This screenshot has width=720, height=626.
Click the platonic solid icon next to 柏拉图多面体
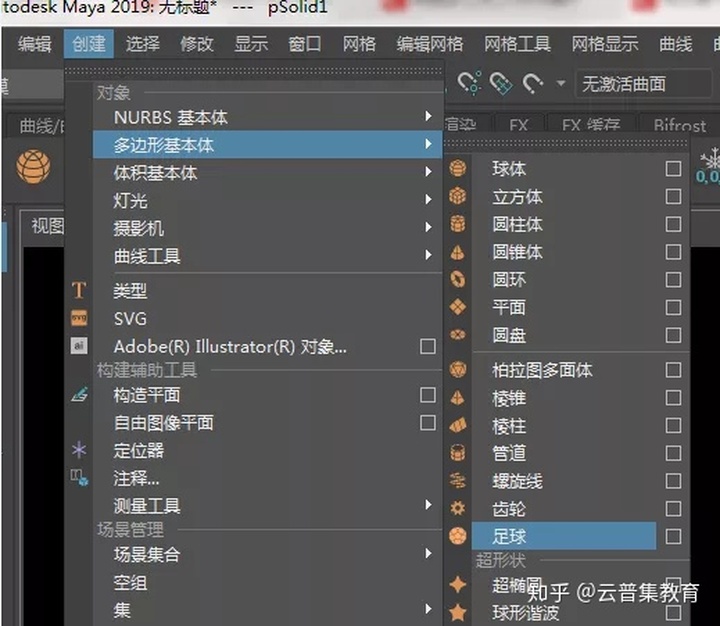coord(457,369)
